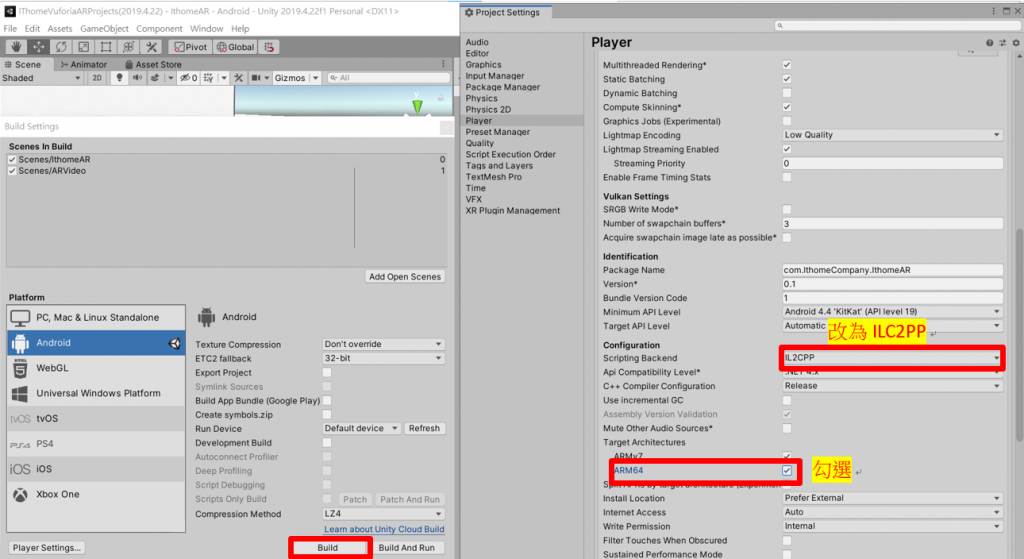The image size is (1024, 559).
Task: Enable Export Project checkbox
Action: pyautogui.click(x=327, y=372)
